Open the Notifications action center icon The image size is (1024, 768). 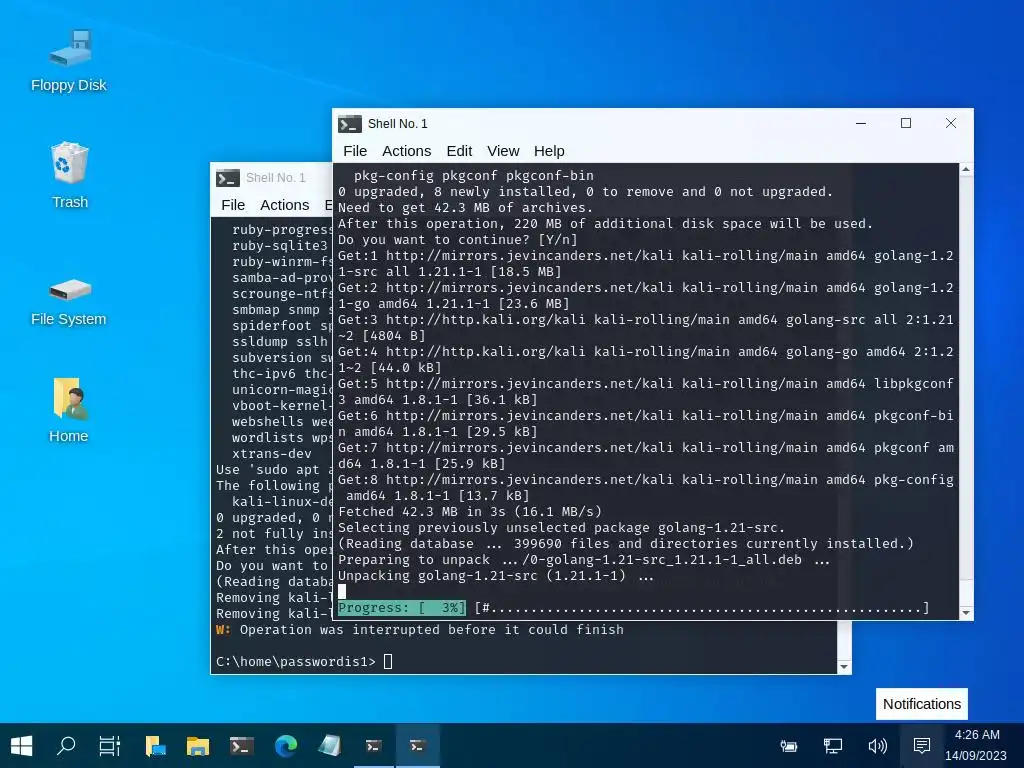(x=921, y=746)
